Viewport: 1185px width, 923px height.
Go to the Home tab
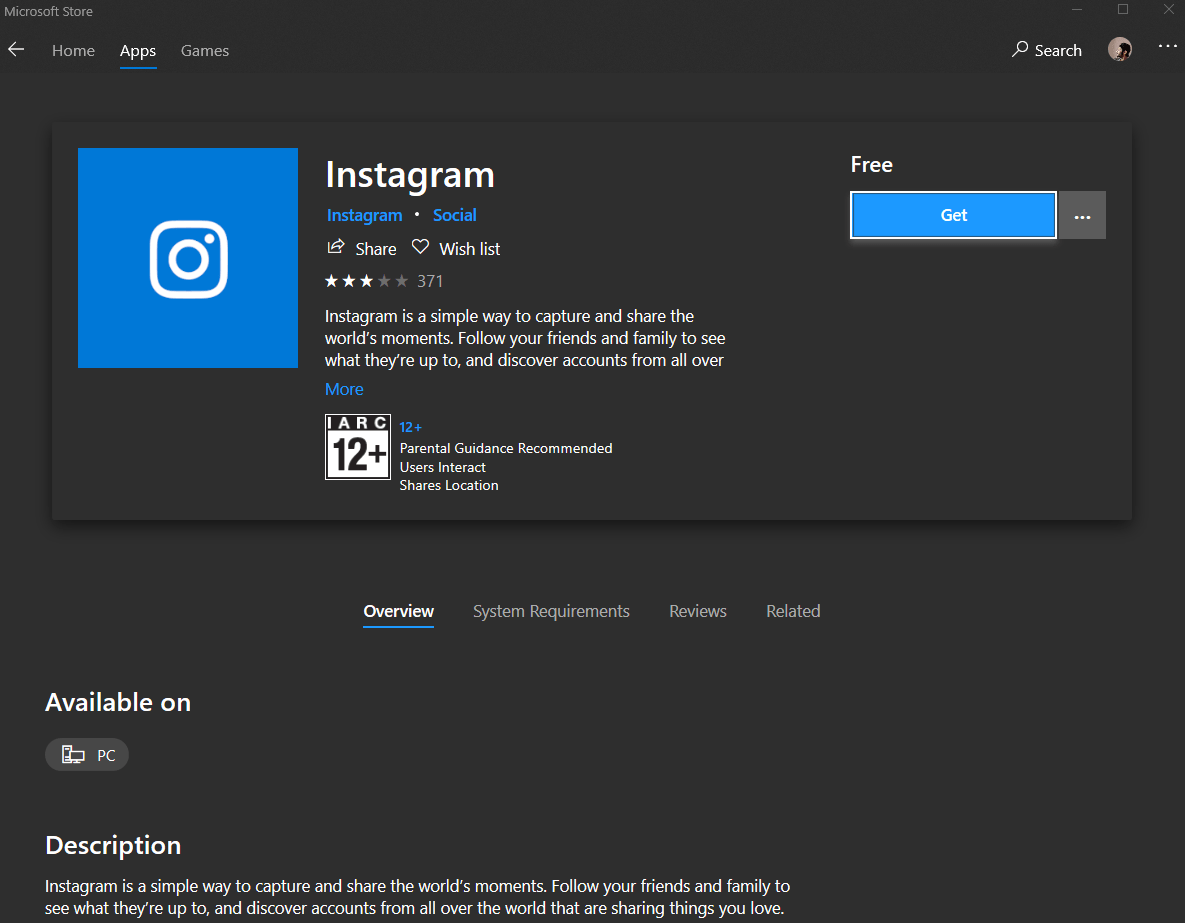73,50
